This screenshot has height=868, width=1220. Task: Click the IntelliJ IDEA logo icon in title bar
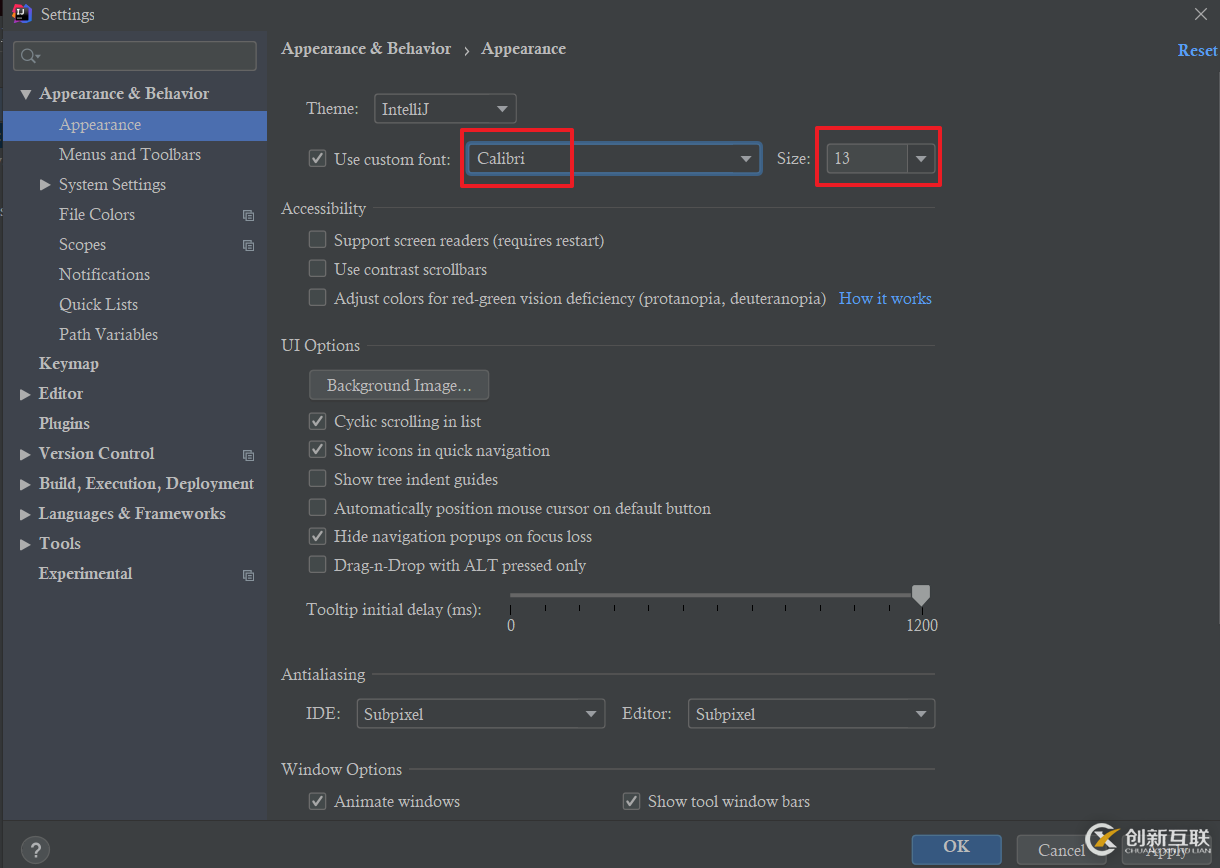tap(22, 14)
